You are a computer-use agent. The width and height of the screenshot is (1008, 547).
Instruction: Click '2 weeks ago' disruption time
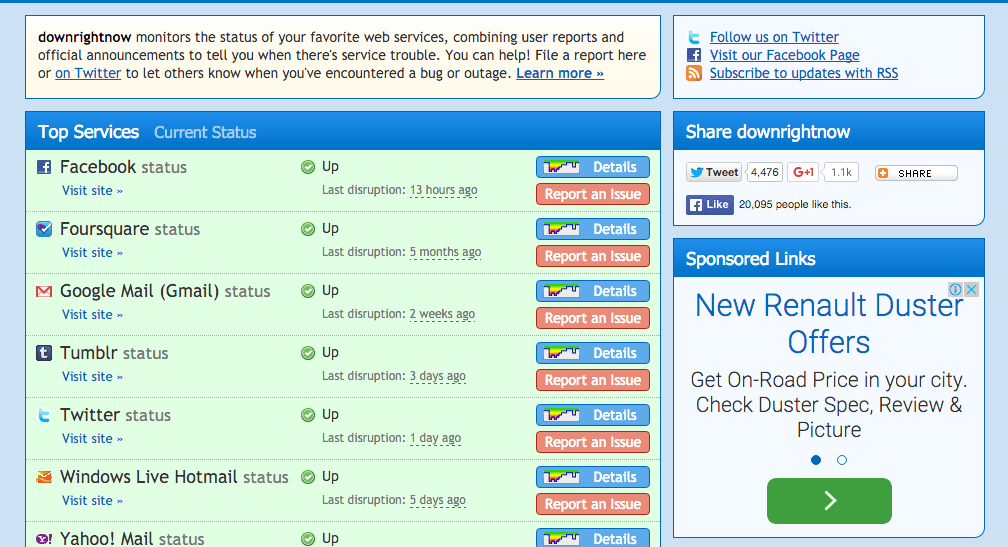point(442,314)
